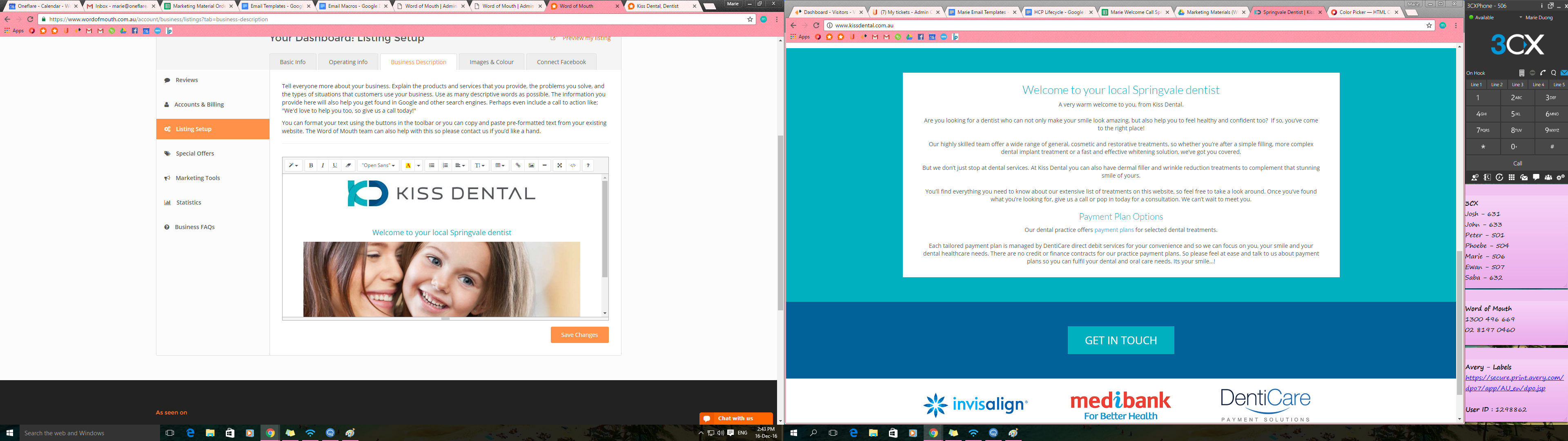Toggle bold formatting in editor toolbar

[x=310, y=166]
